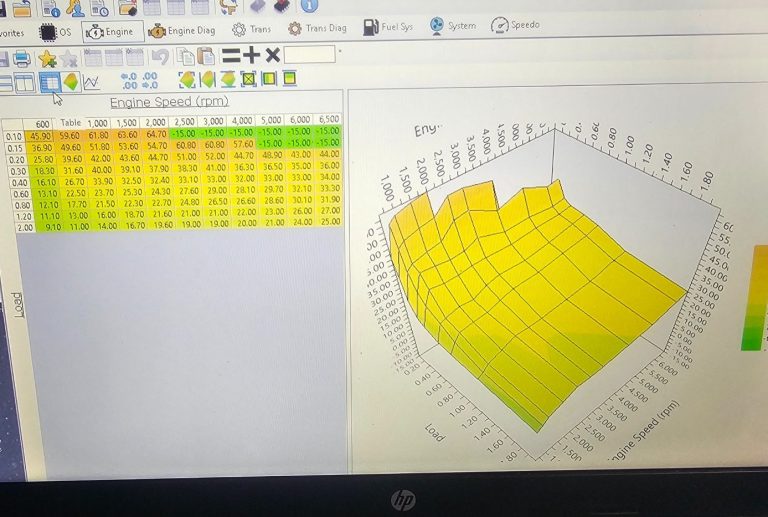This screenshot has width=768, height=517.
Task: Click the equals set-value icon
Action: pyautogui.click(x=231, y=55)
